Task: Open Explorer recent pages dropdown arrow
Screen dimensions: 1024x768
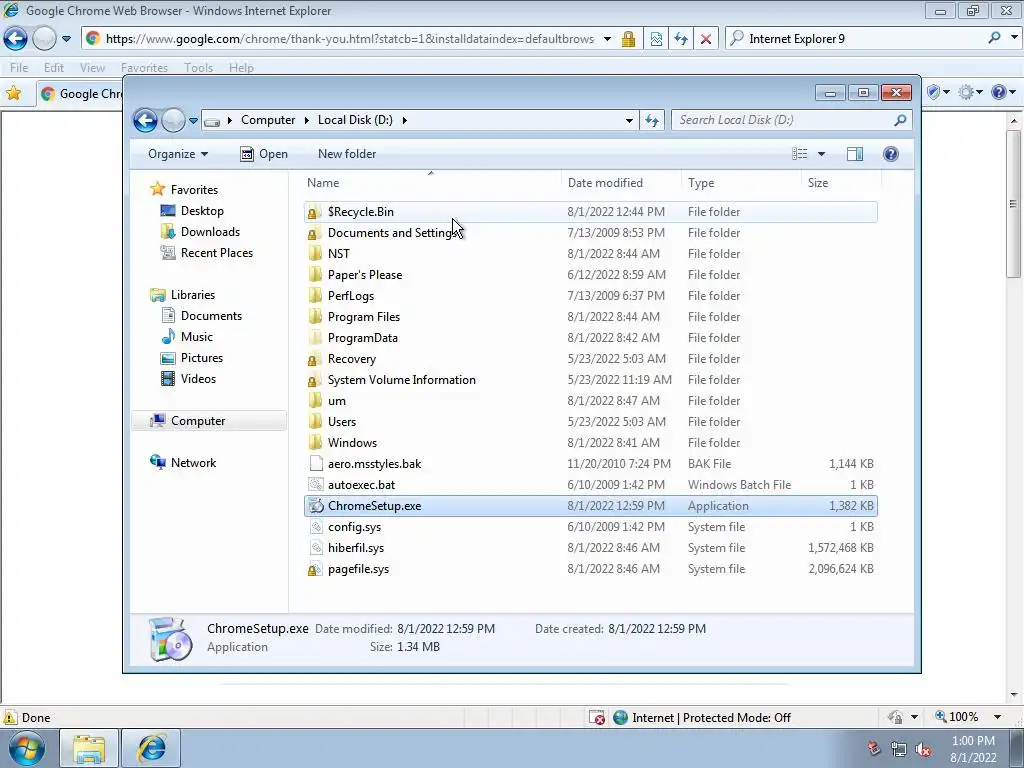Action: [x=193, y=121]
